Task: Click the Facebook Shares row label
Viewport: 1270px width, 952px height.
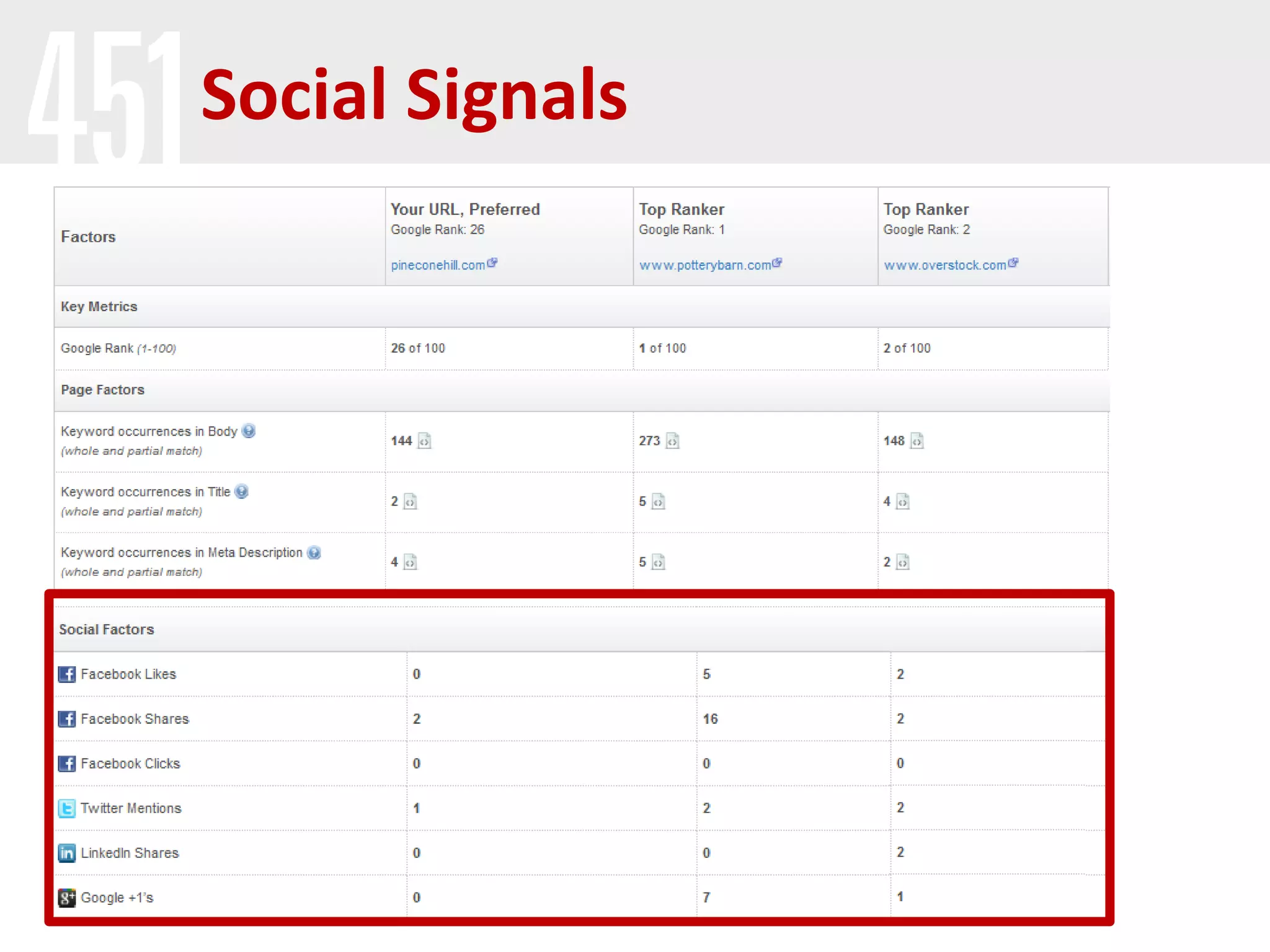Action: coord(135,719)
